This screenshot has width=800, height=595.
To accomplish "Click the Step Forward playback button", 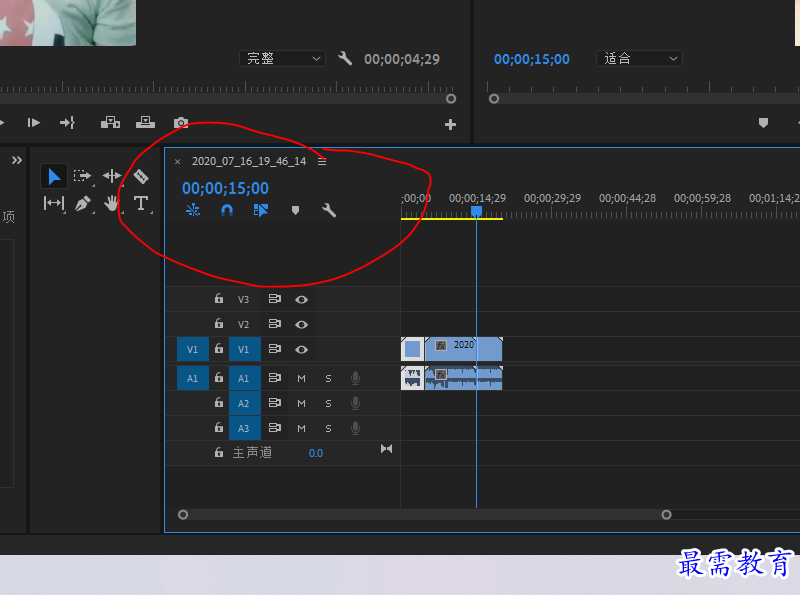I will tap(34, 122).
